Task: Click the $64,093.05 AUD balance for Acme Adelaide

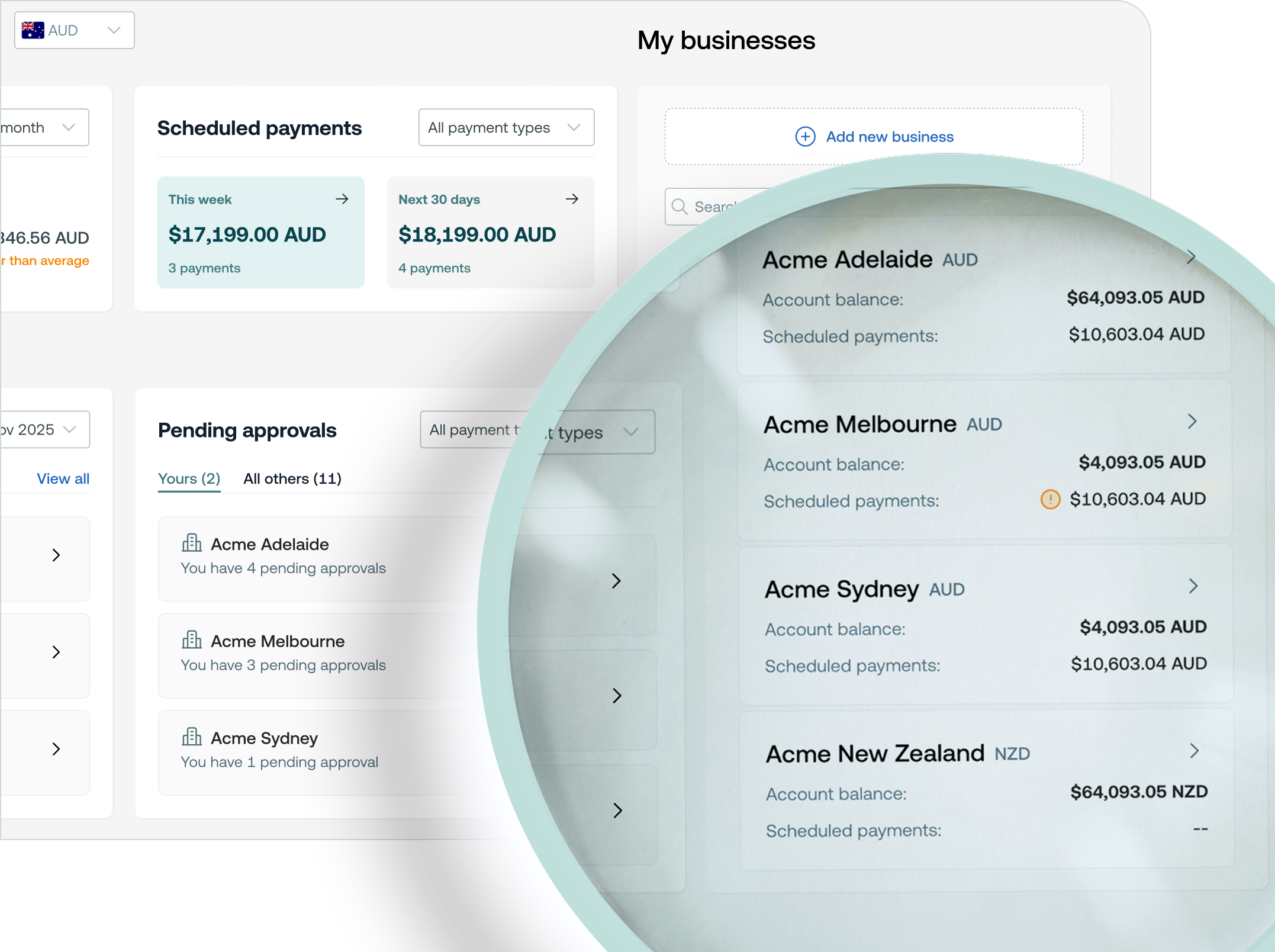Action: 1136,297
